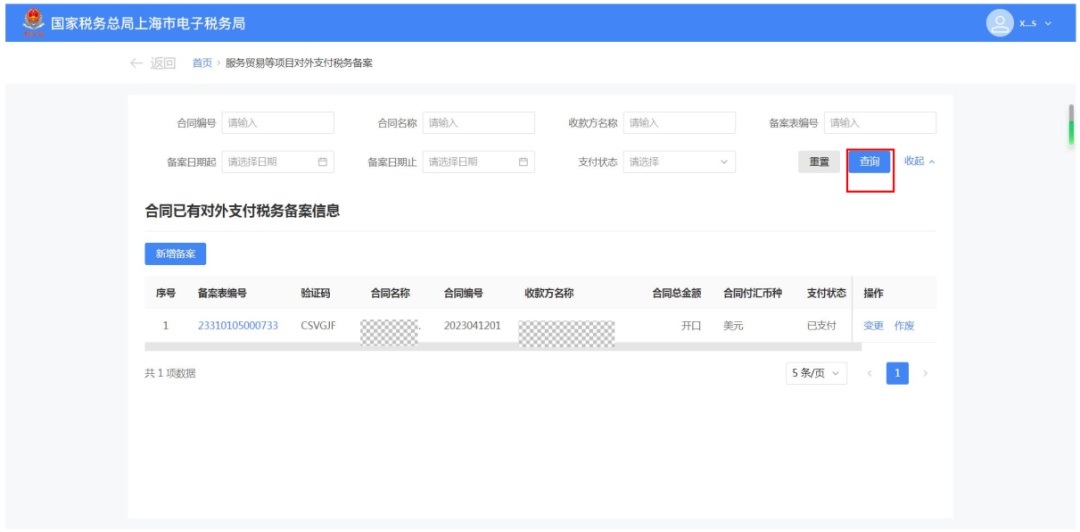The image size is (1080, 532).
Task: Click the table horizontal scrollbar
Action: click(503, 347)
